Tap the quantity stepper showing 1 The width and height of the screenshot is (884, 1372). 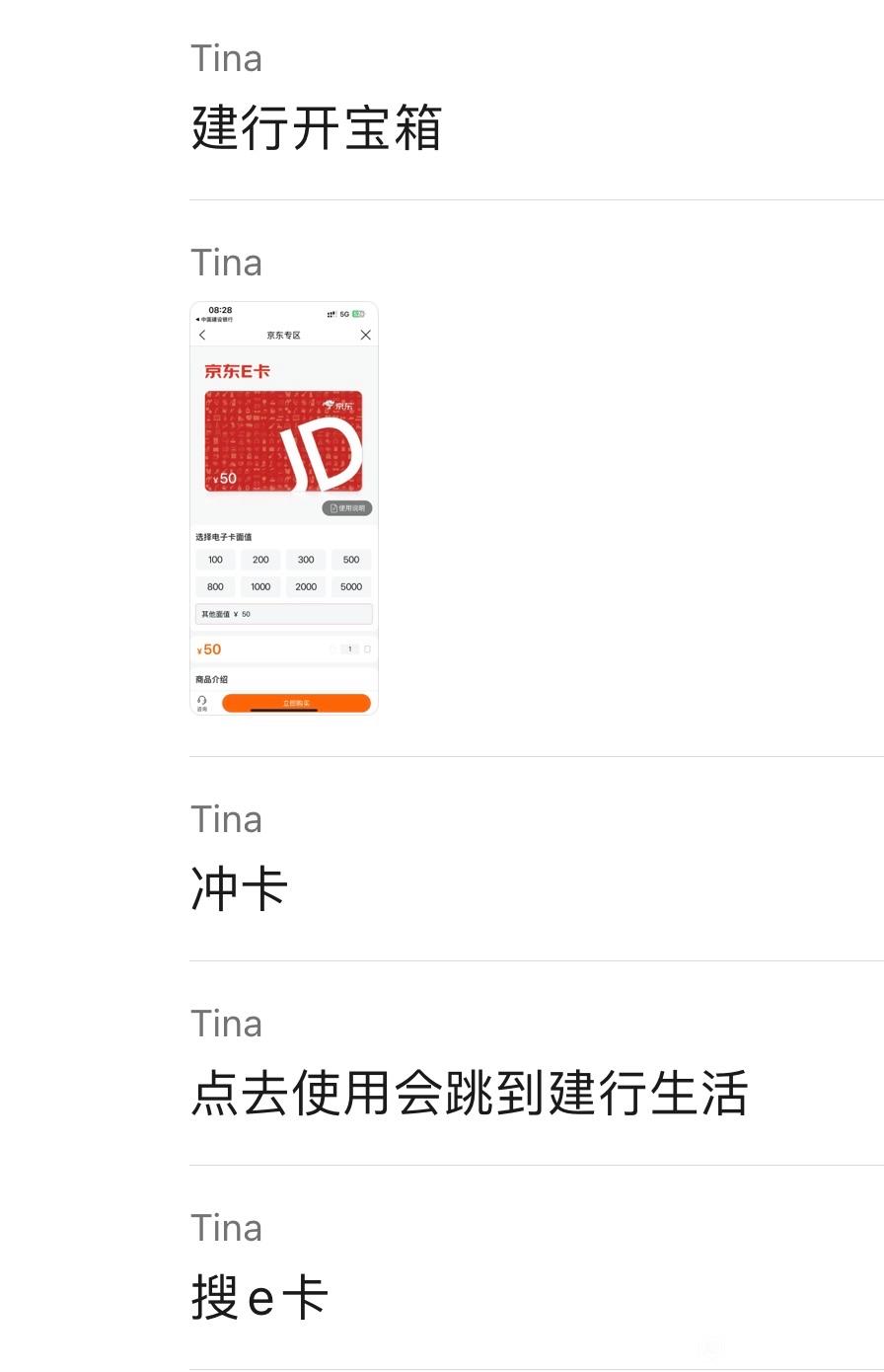point(349,649)
